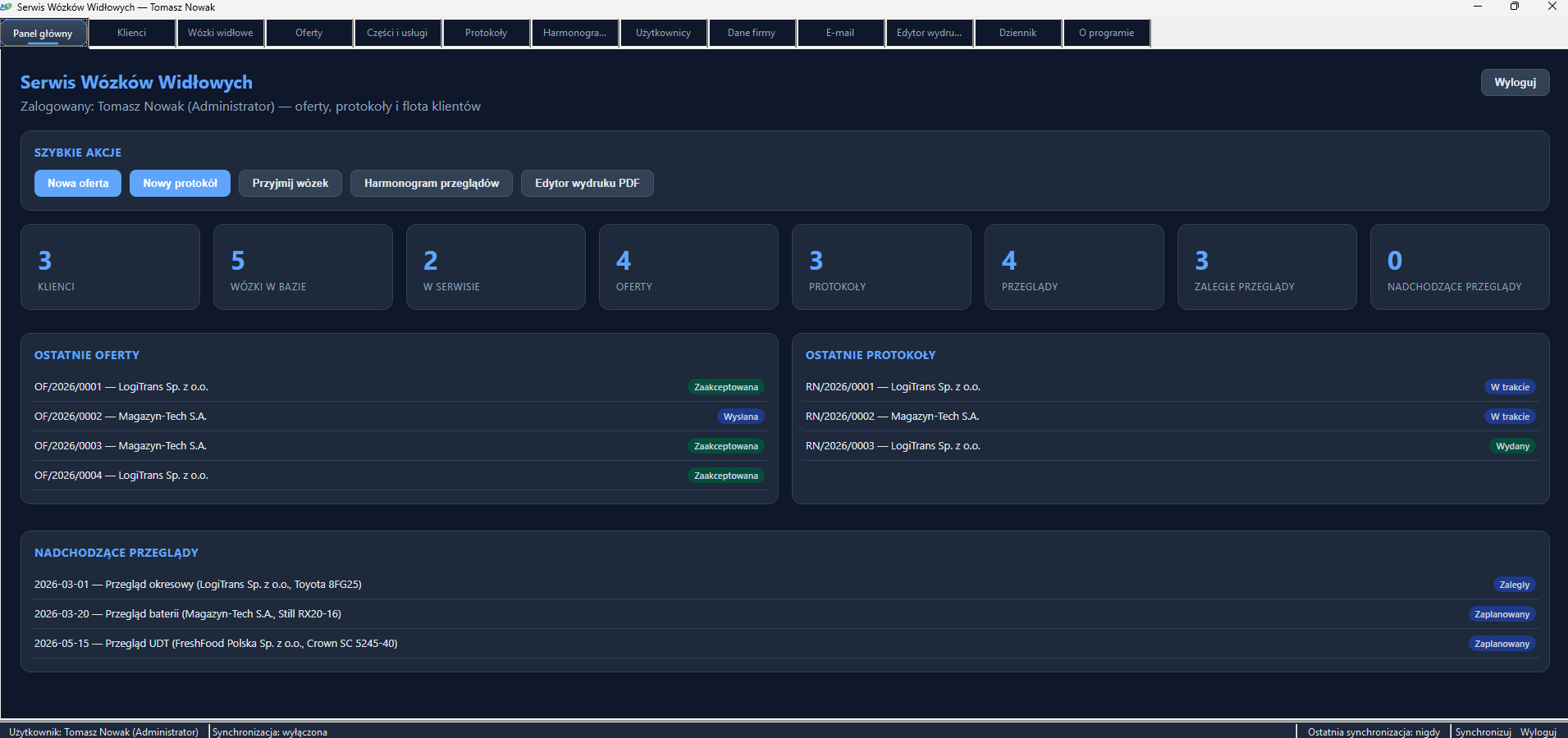Click the Nowy protokół button
Image resolution: width=1568 pixels, height=738 pixels.
click(181, 184)
